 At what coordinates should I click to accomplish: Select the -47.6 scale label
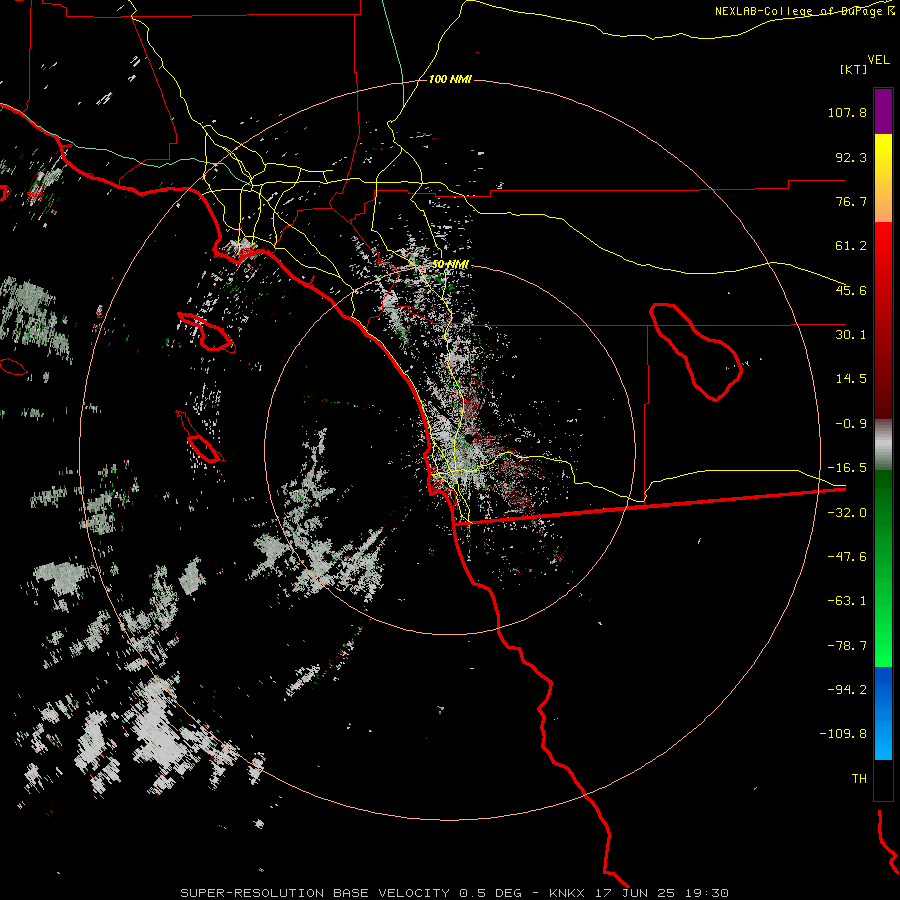(847, 557)
